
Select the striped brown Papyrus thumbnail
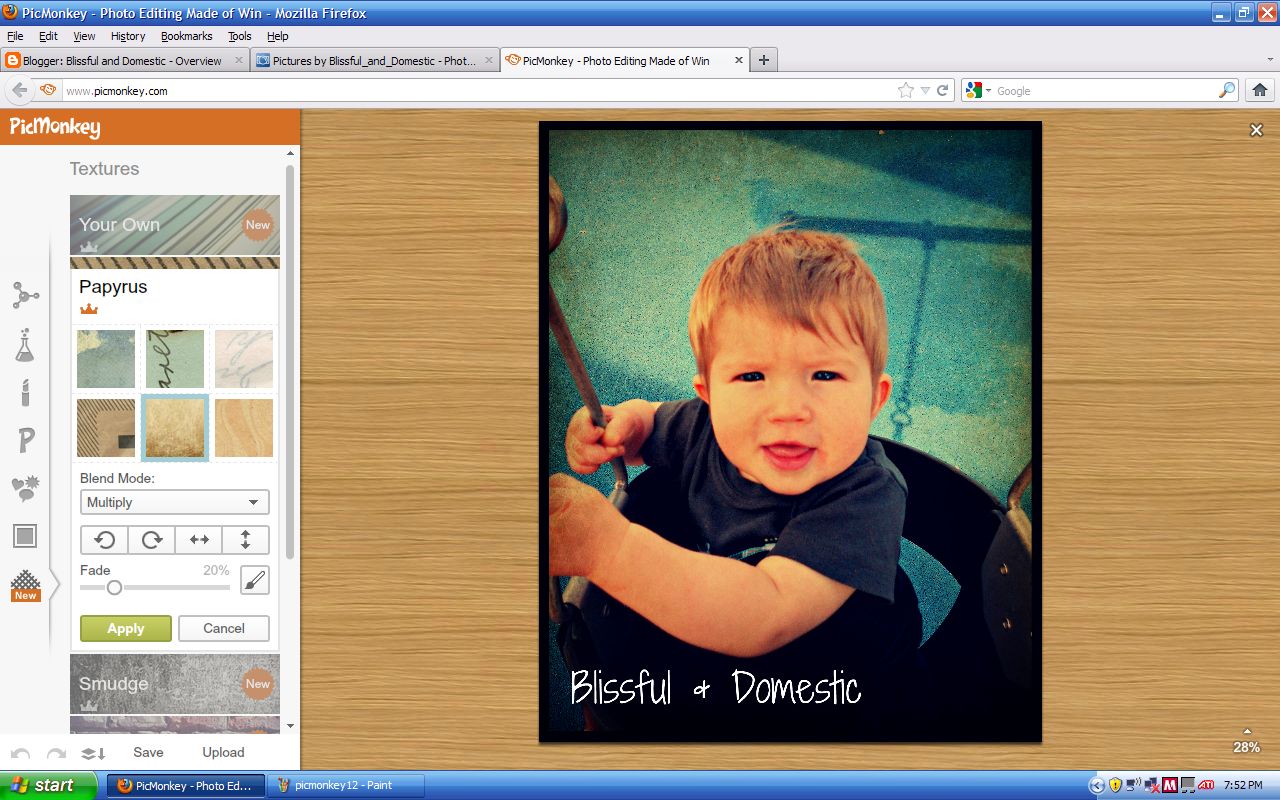tap(106, 428)
